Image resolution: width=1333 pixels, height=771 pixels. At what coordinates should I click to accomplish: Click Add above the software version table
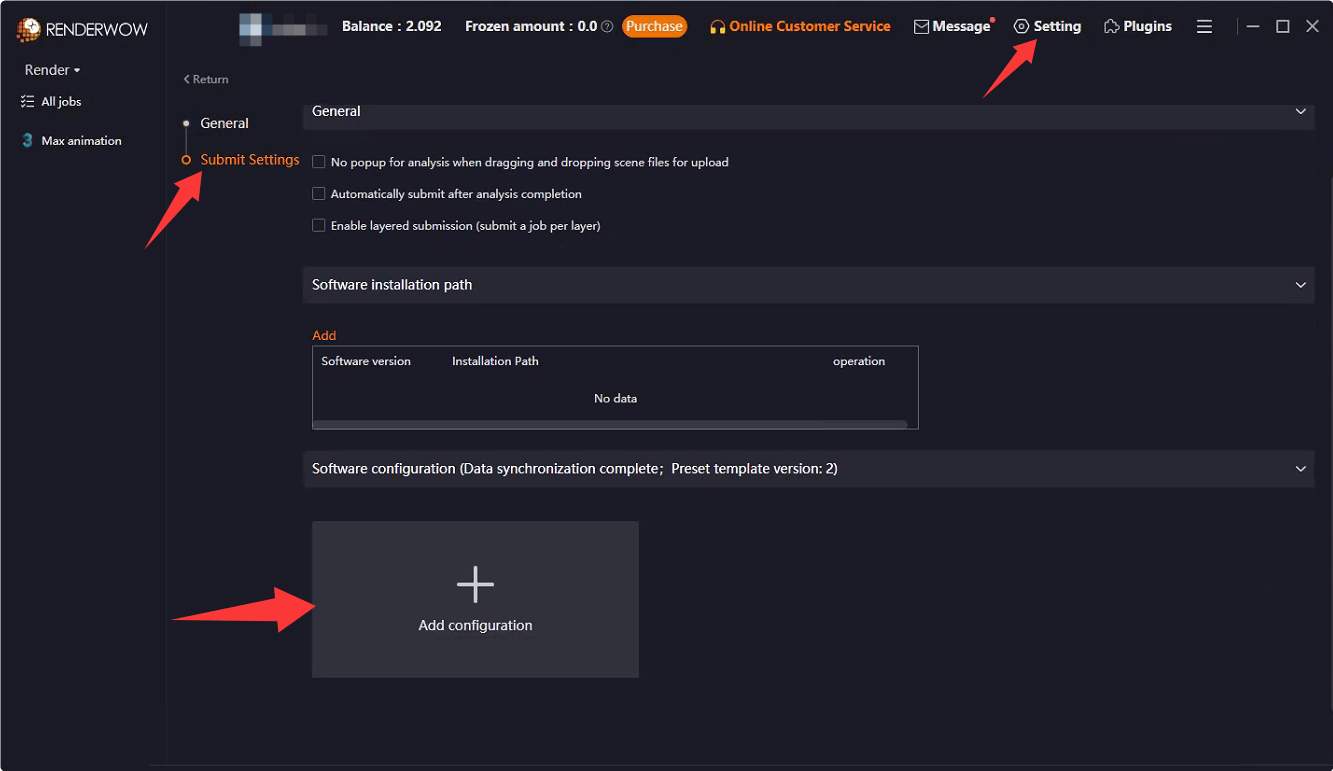[x=324, y=335]
